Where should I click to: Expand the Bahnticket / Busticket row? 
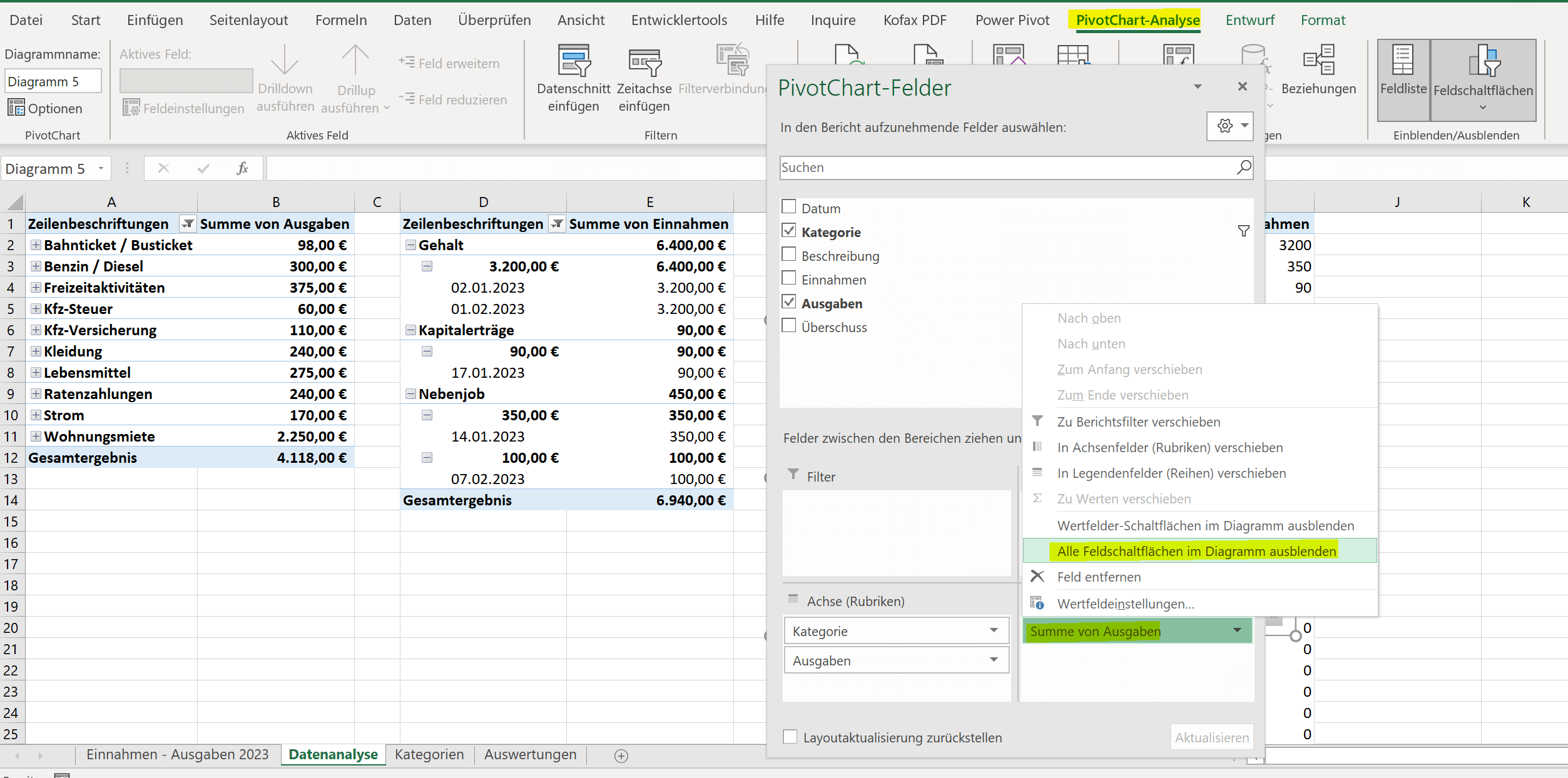pos(36,245)
